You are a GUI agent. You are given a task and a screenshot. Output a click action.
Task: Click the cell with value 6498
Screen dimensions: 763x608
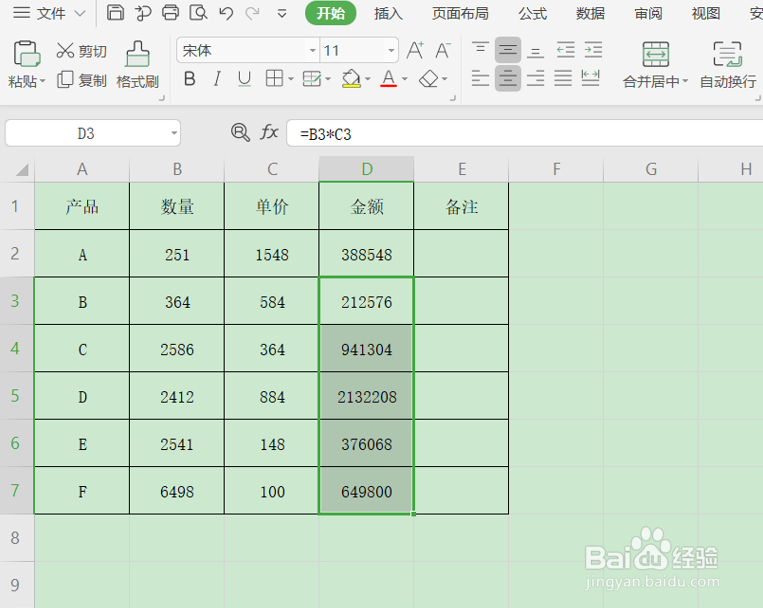177,491
